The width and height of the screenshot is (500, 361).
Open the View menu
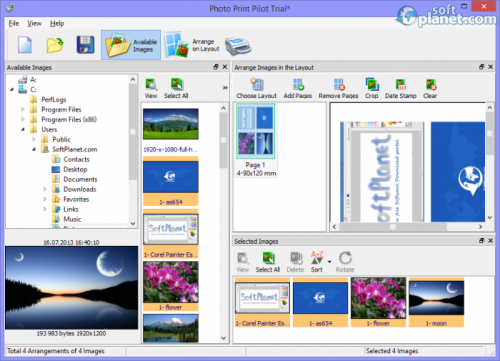point(34,23)
